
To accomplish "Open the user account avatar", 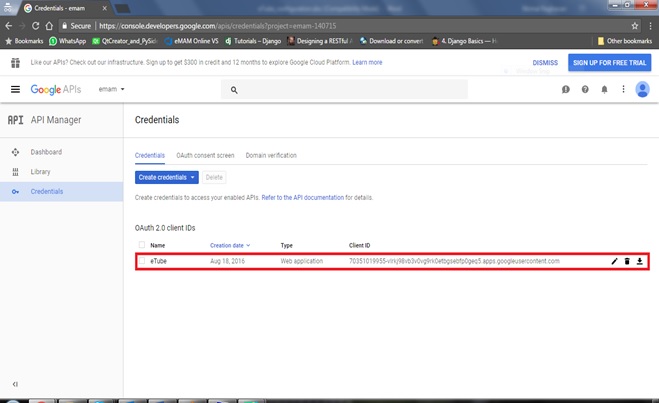I will click(x=642, y=89).
